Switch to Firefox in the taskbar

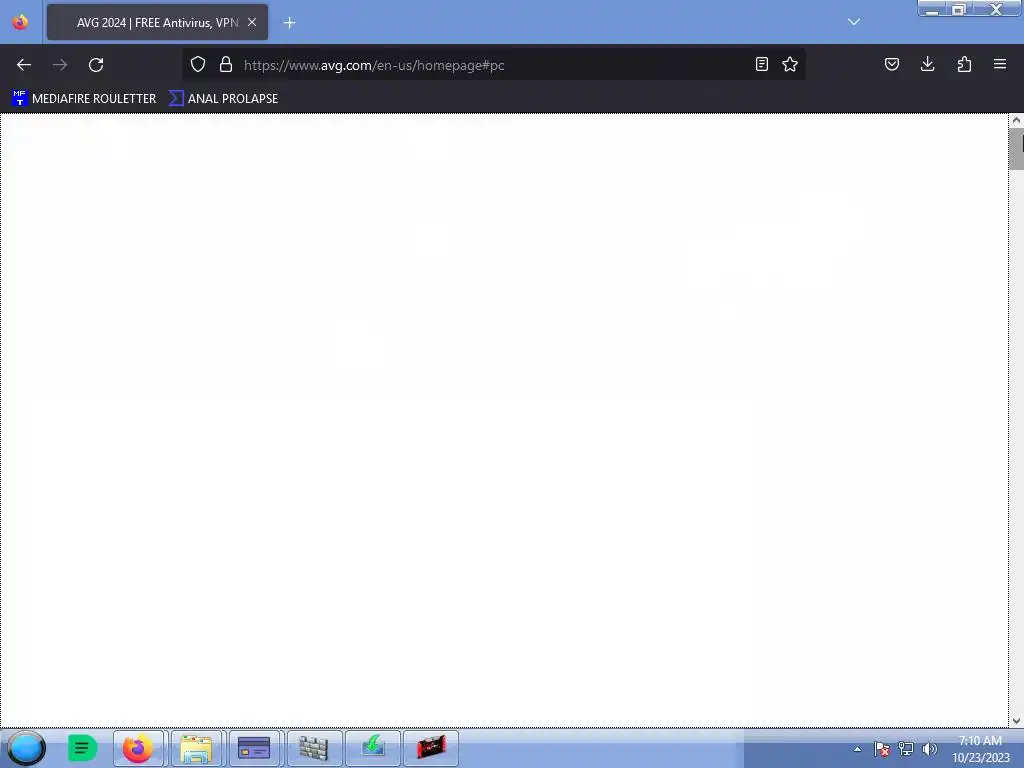pos(138,748)
